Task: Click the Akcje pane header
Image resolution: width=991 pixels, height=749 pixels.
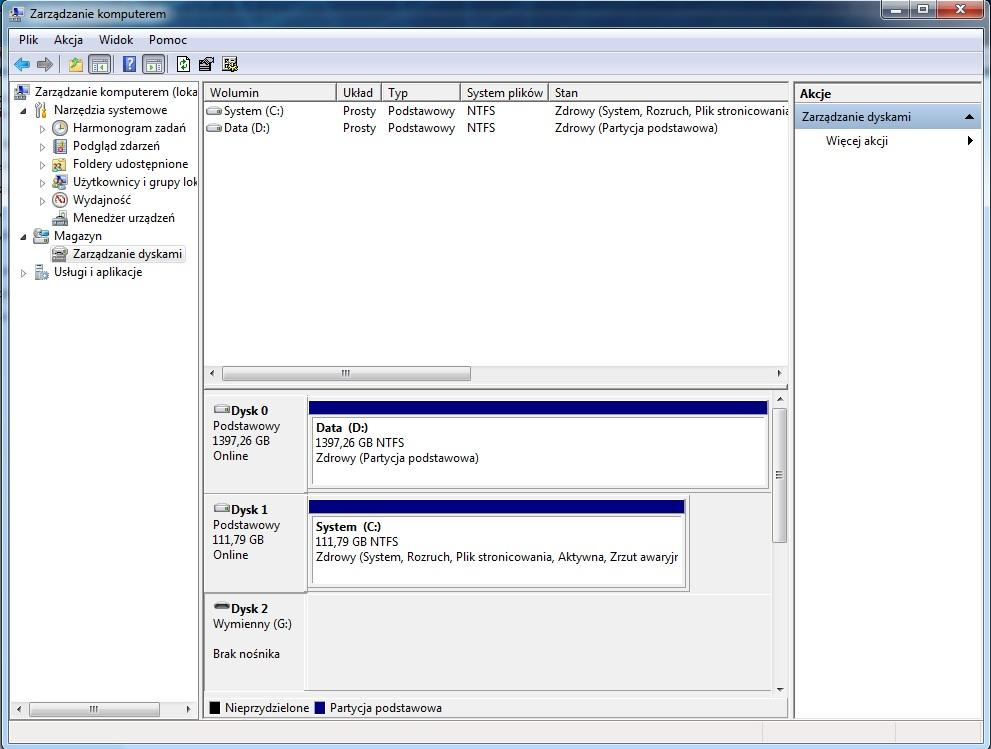Action: (887, 94)
